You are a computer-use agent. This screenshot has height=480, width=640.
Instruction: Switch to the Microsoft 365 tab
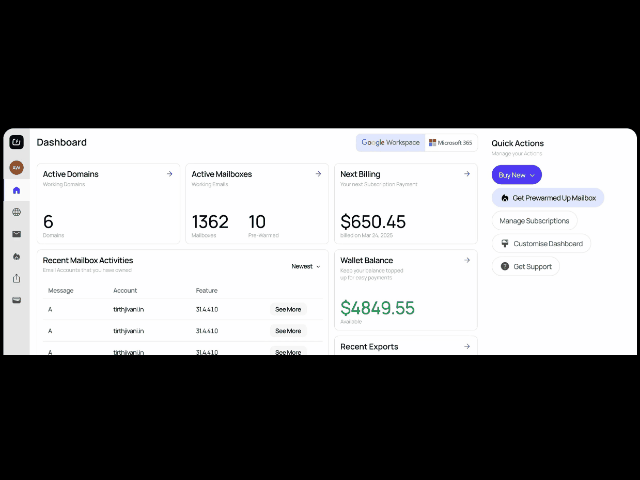(451, 143)
